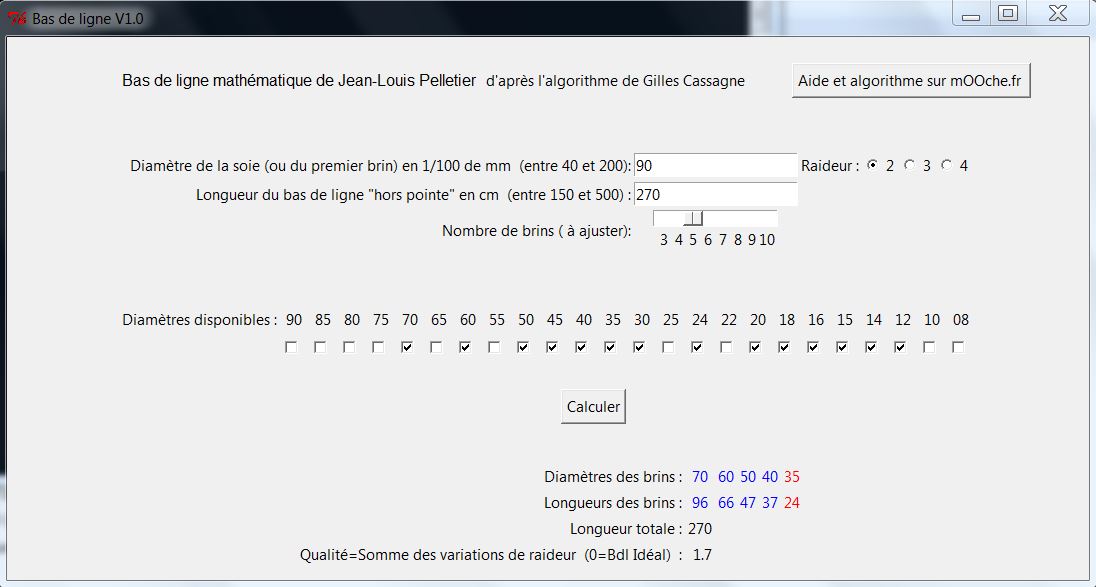Uncheck the diameter 18 checkbox
This screenshot has width=1096, height=587.
click(x=784, y=347)
